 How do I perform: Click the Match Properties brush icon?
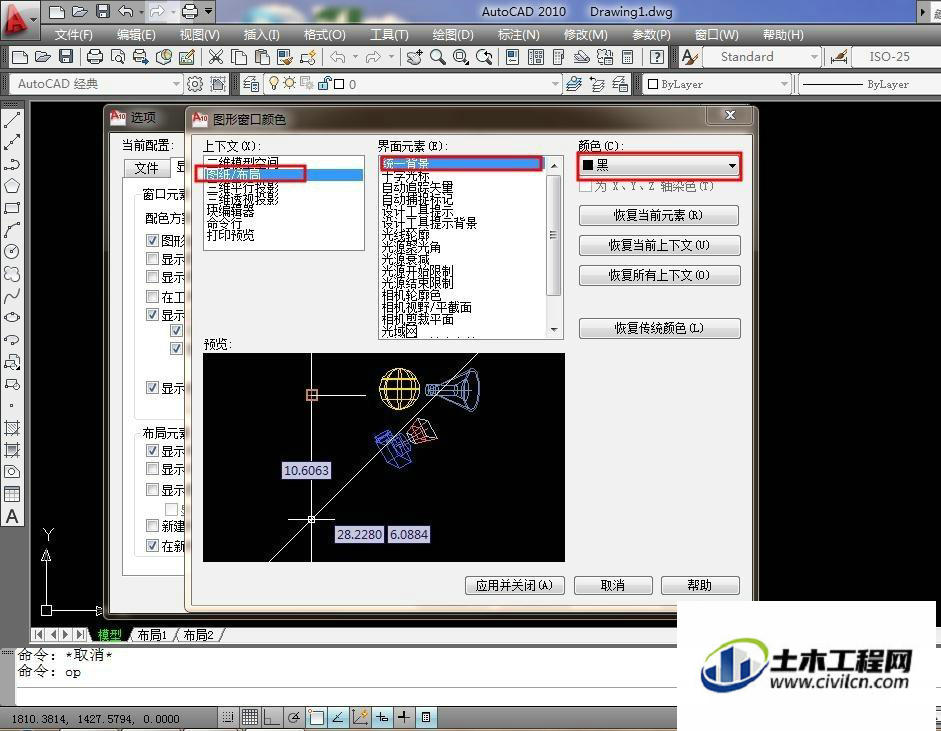tap(284, 57)
